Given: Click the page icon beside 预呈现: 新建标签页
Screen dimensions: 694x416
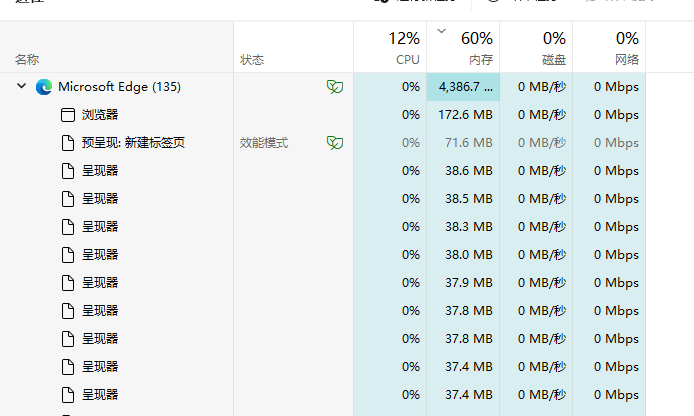Looking at the screenshot, I should coord(68,143).
